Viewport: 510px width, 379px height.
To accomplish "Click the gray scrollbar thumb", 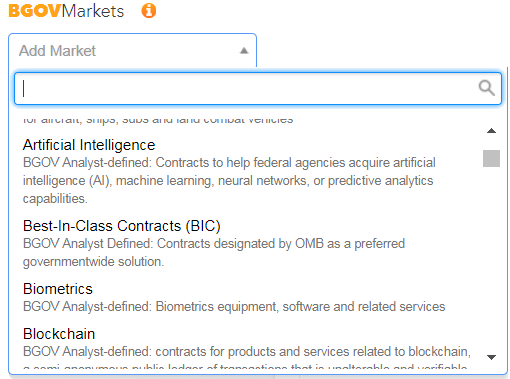I will 491,158.
